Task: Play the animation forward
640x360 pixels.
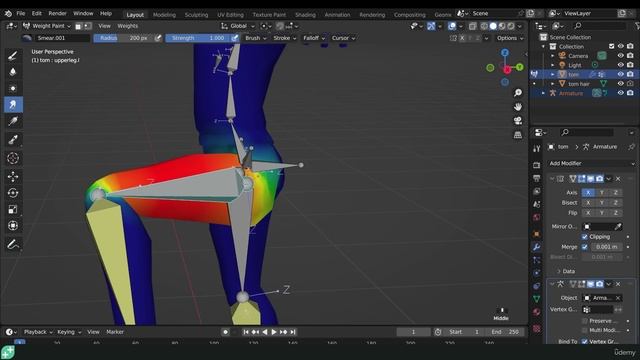Action: pos(274,332)
